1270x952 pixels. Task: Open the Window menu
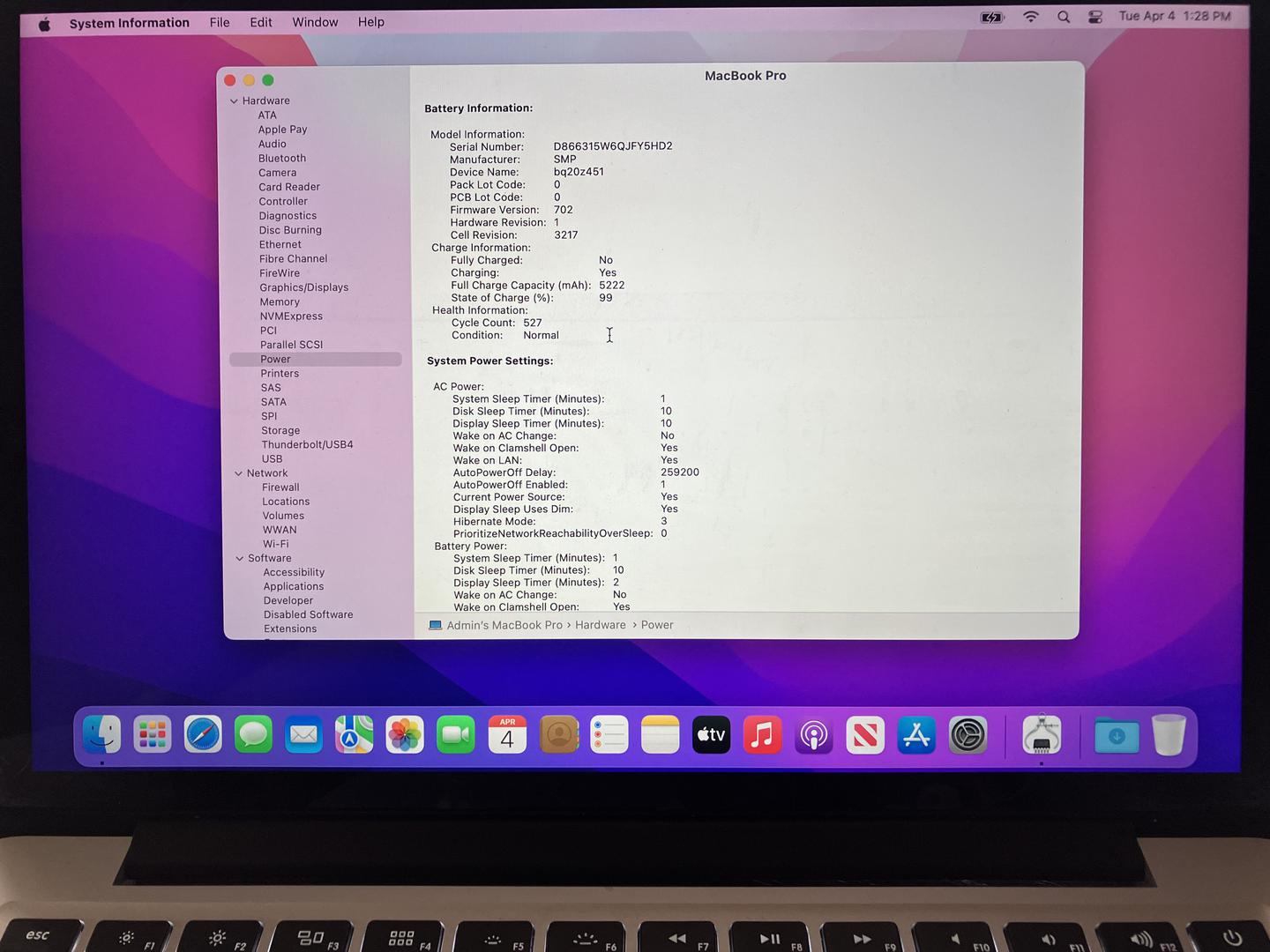tap(315, 22)
